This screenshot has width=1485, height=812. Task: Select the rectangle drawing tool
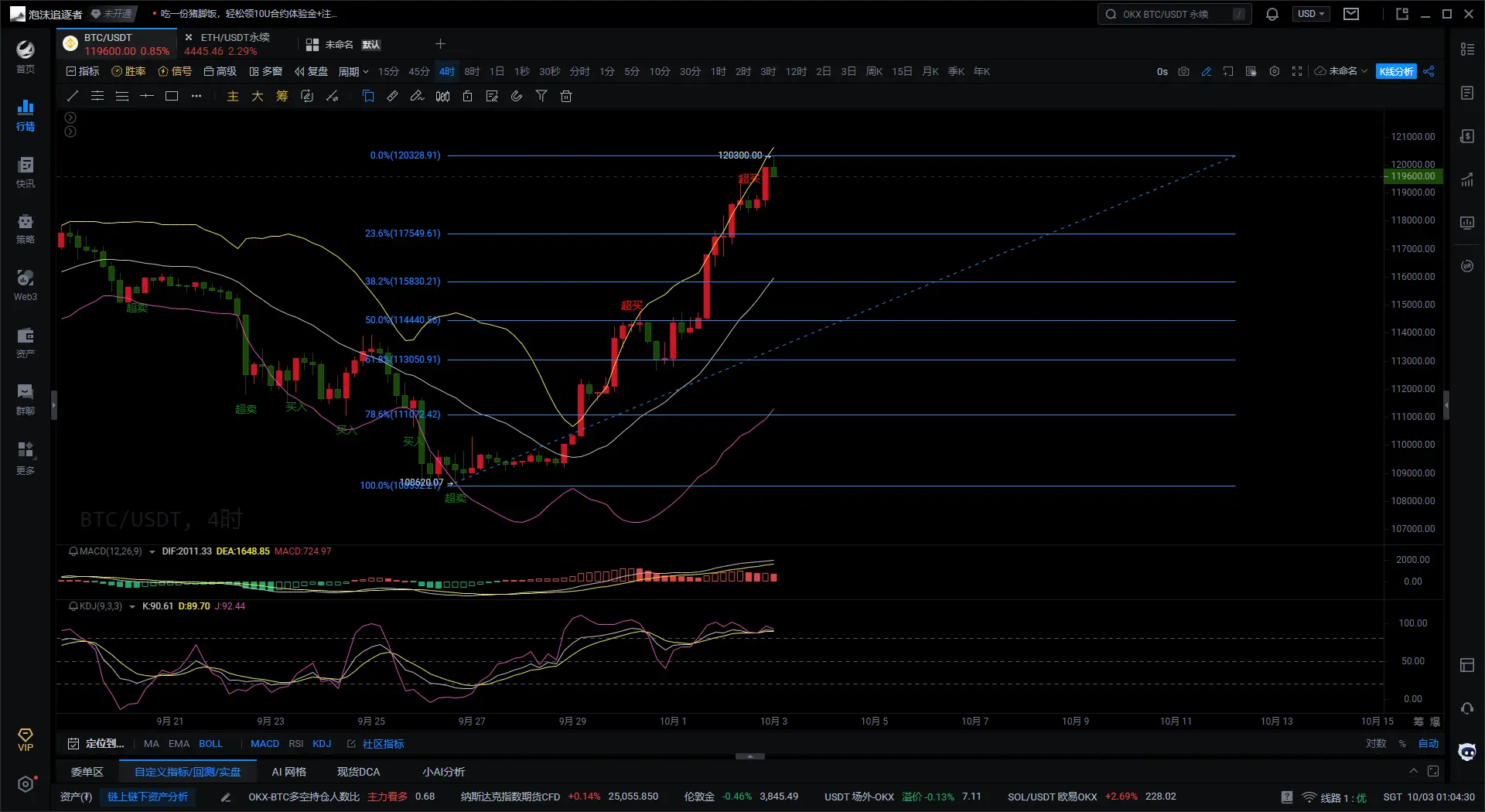pyautogui.click(x=172, y=96)
